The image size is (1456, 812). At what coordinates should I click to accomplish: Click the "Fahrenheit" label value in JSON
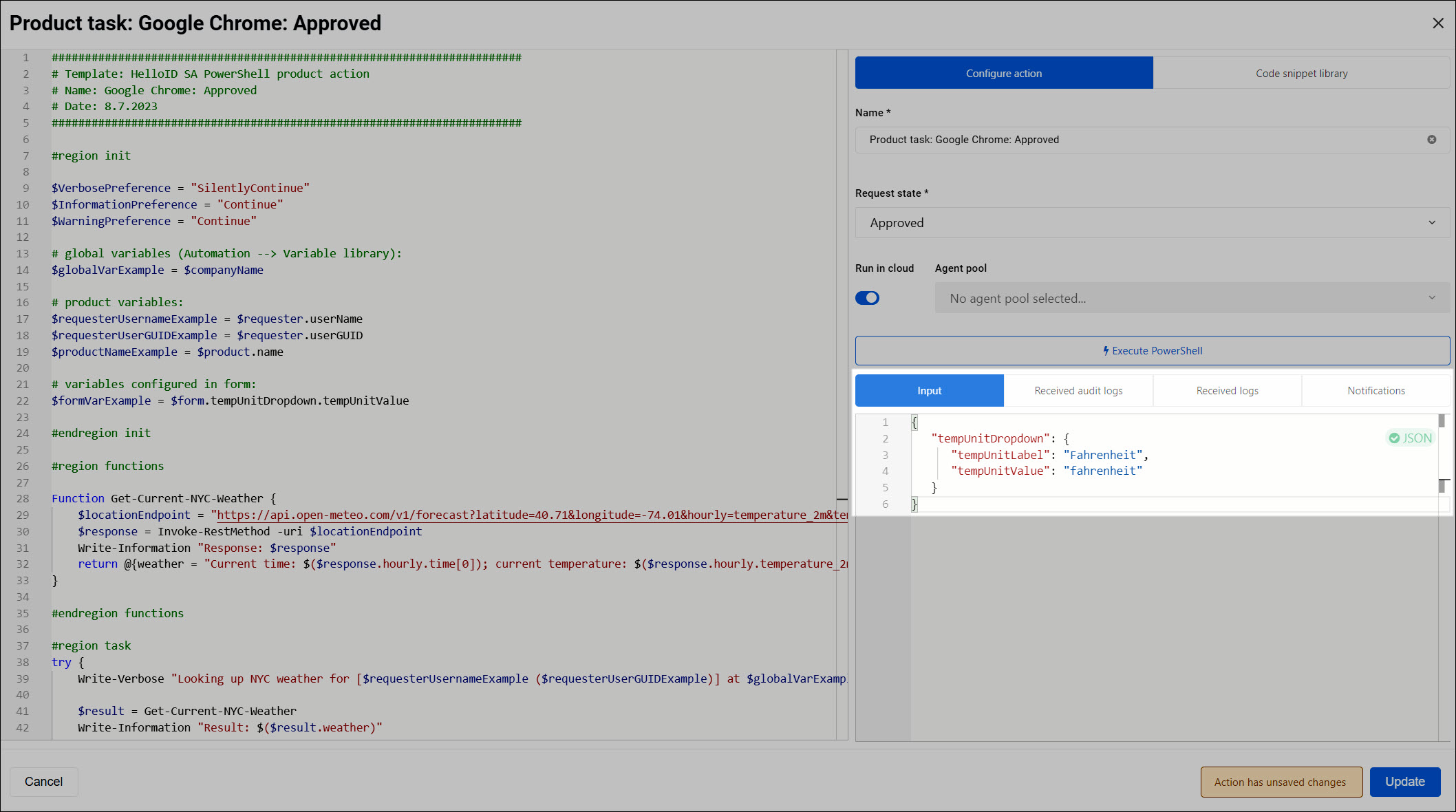[x=1102, y=455]
